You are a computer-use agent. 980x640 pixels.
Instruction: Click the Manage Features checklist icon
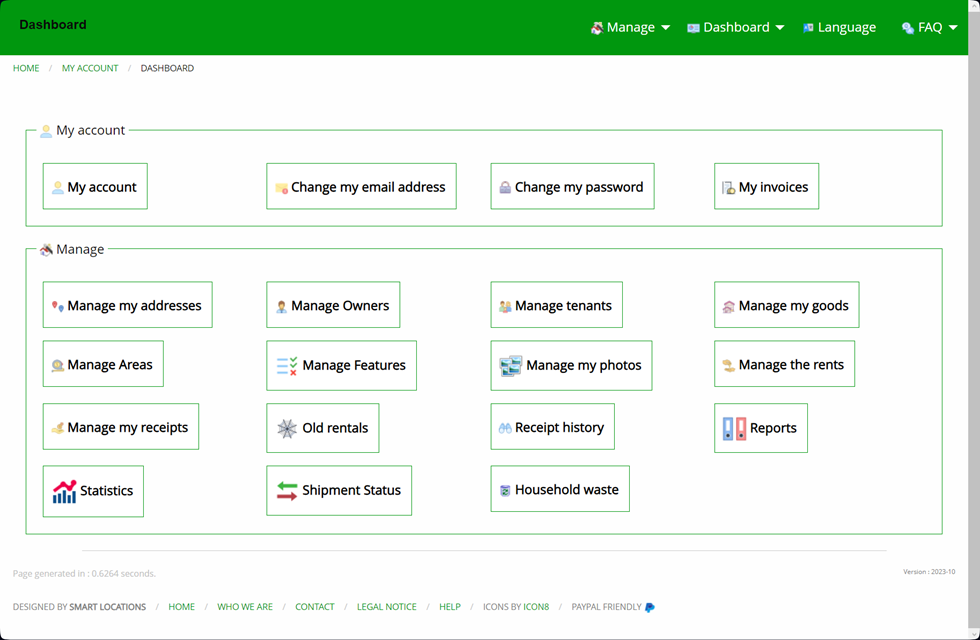tap(287, 366)
